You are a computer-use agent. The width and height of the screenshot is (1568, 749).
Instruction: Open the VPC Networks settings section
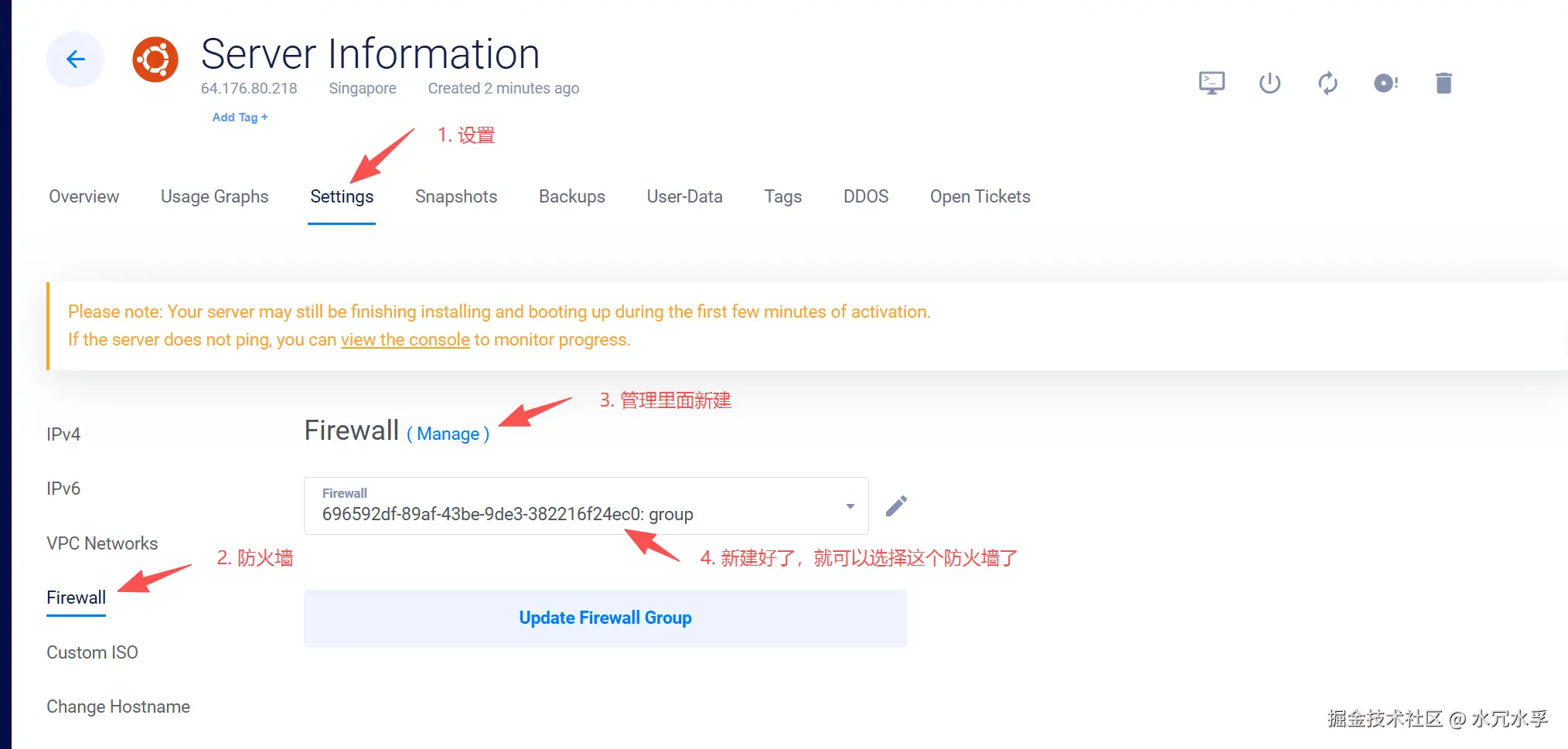tap(102, 543)
